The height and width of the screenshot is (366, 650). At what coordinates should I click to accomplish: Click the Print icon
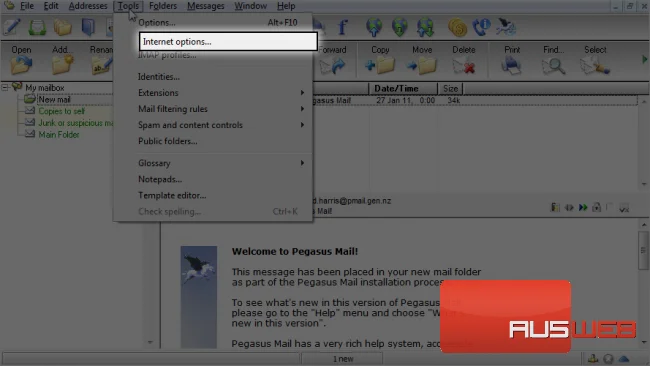[512, 60]
